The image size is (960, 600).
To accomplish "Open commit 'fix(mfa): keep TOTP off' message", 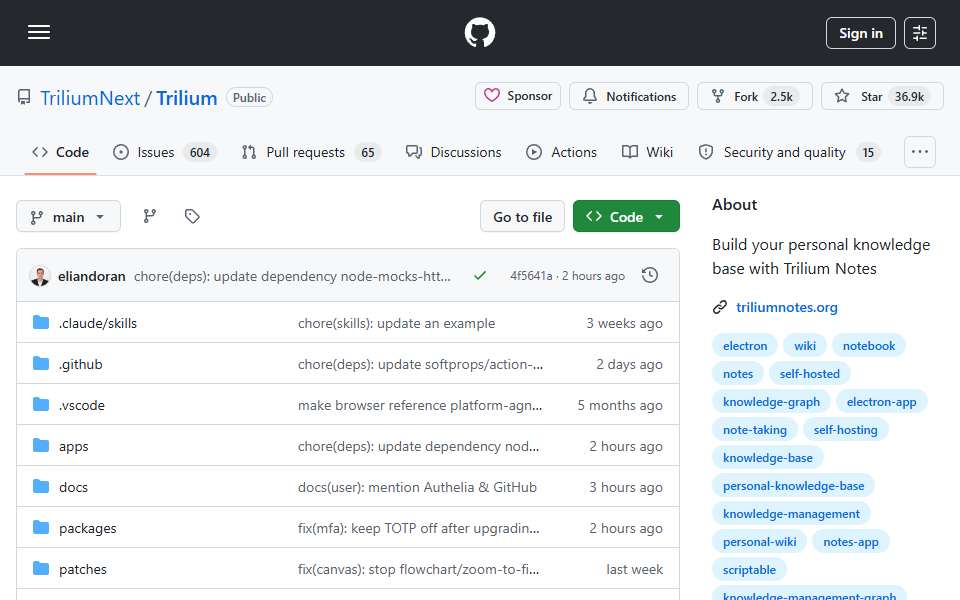I will [418, 528].
